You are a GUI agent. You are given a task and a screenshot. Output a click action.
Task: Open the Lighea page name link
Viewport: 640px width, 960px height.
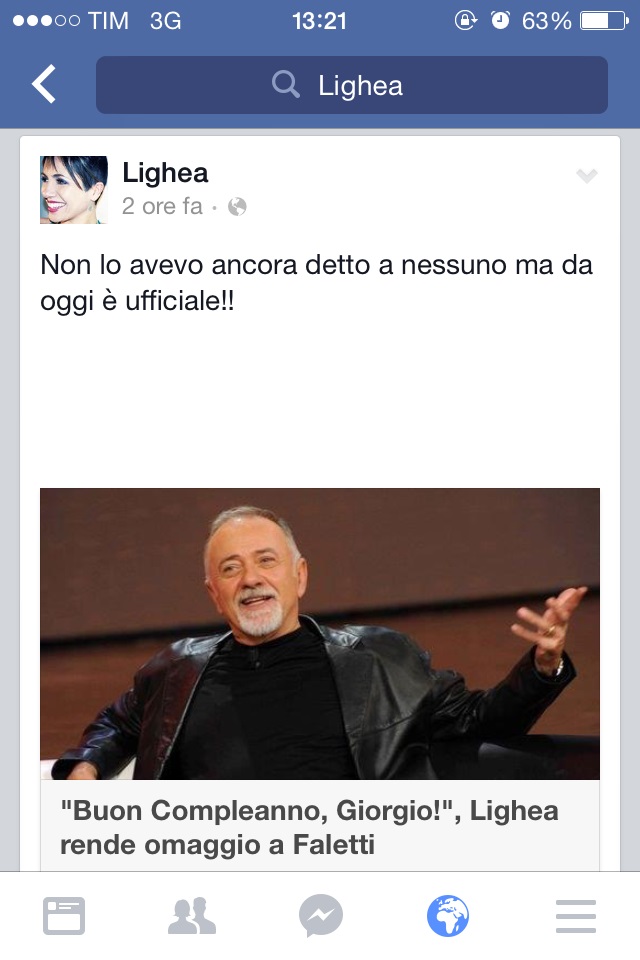click(x=165, y=173)
